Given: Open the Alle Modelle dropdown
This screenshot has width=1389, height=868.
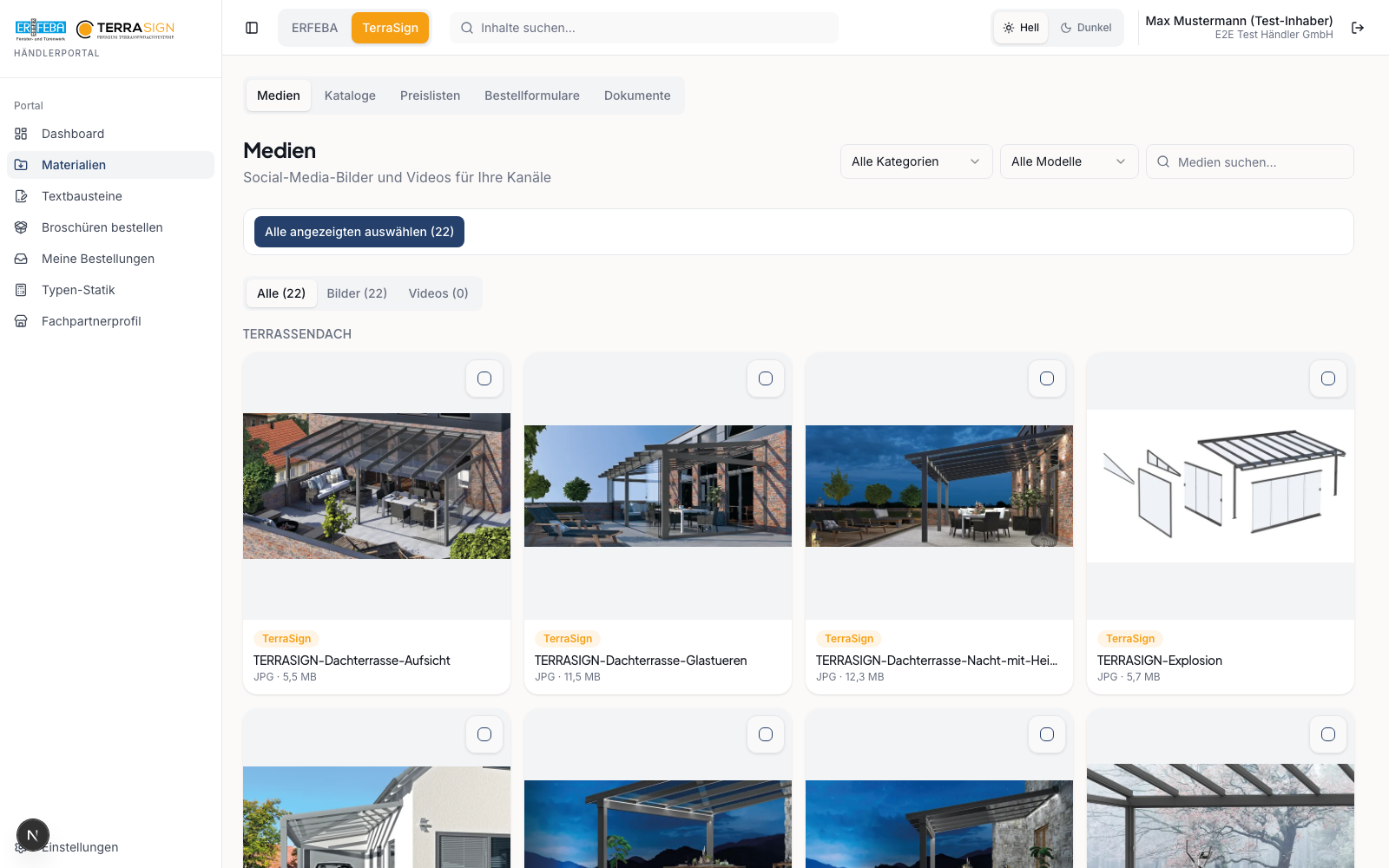Looking at the screenshot, I should [x=1069, y=161].
